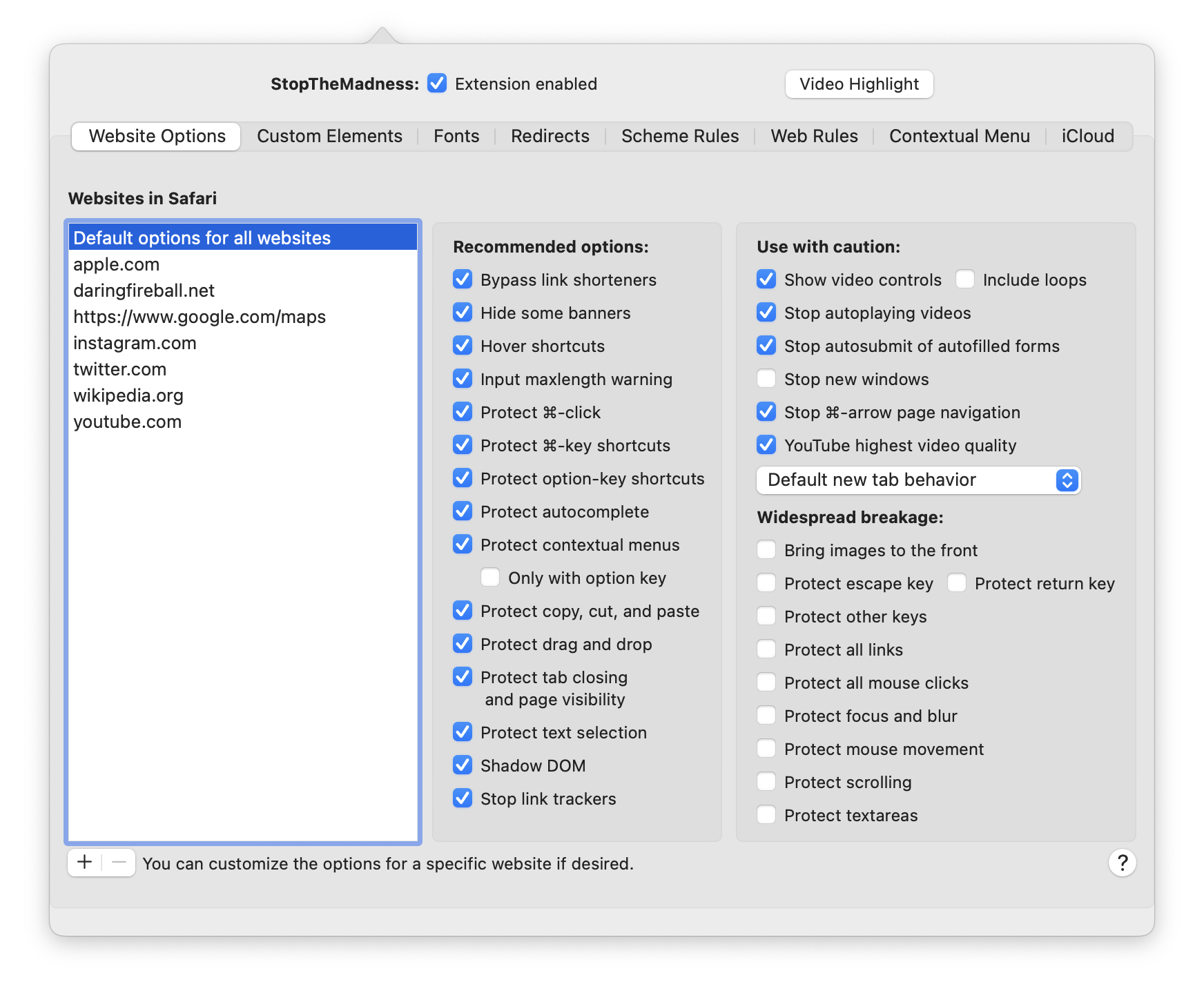Open the Redirects tab
This screenshot has width=1204, height=991.
(550, 137)
